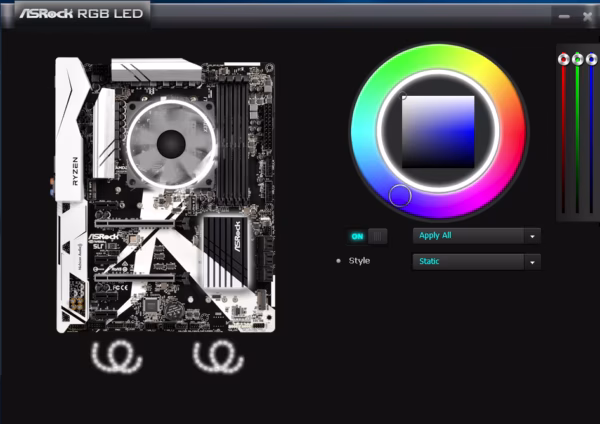600x424 pixels.
Task: Click the ASRock RGB LED title
Action: tap(81, 14)
